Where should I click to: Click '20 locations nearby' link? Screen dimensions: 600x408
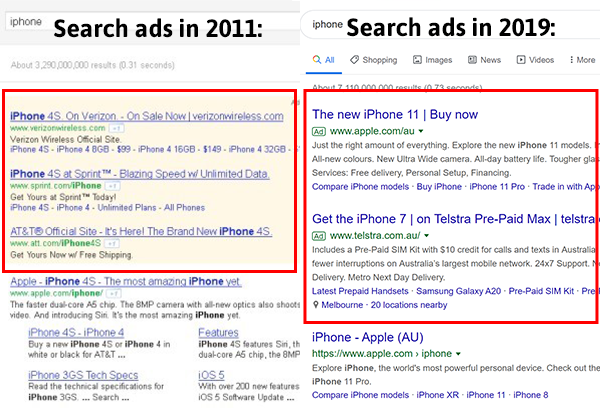(409, 305)
